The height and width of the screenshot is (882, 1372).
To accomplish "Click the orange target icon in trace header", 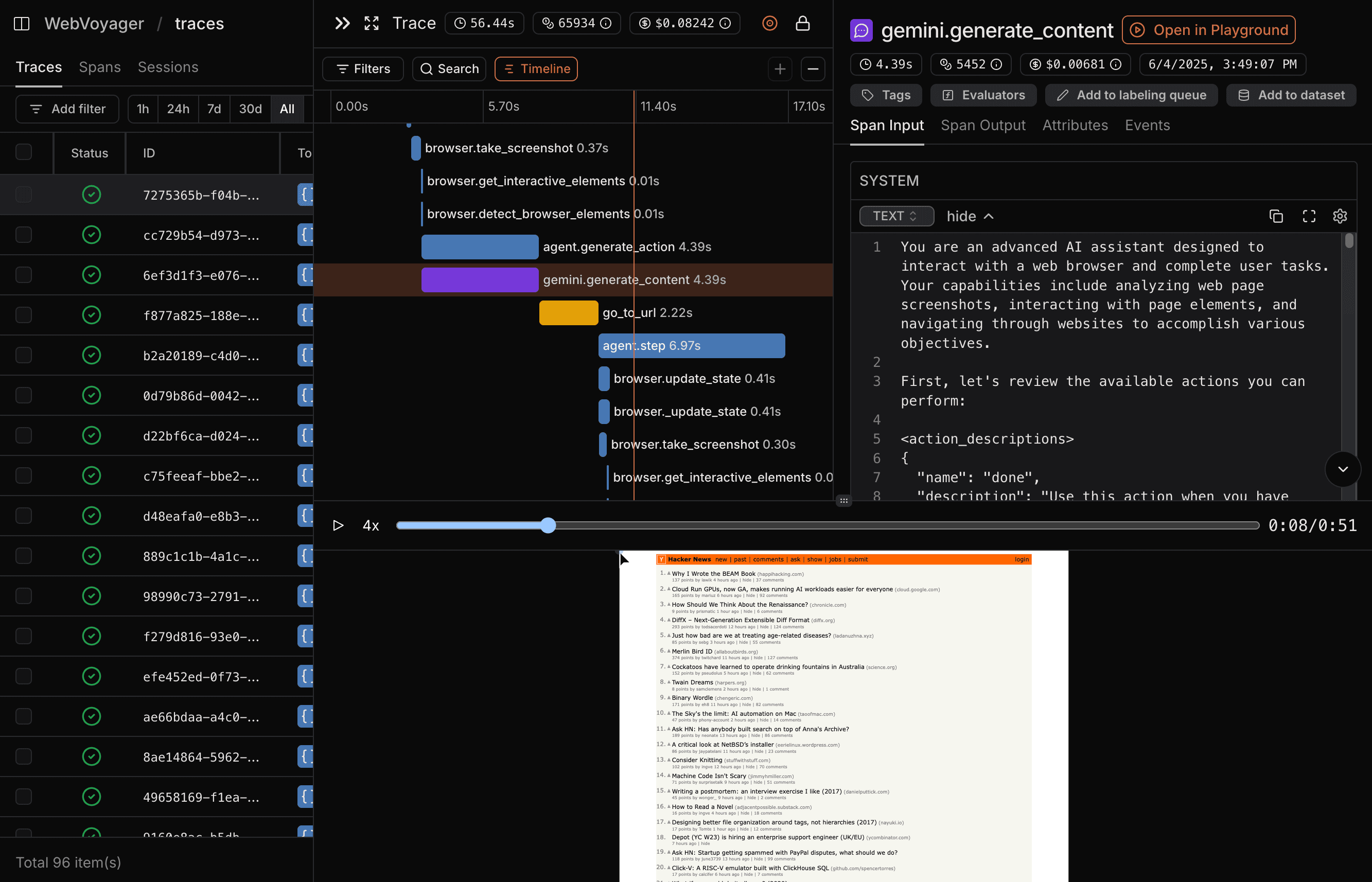I will click(769, 23).
